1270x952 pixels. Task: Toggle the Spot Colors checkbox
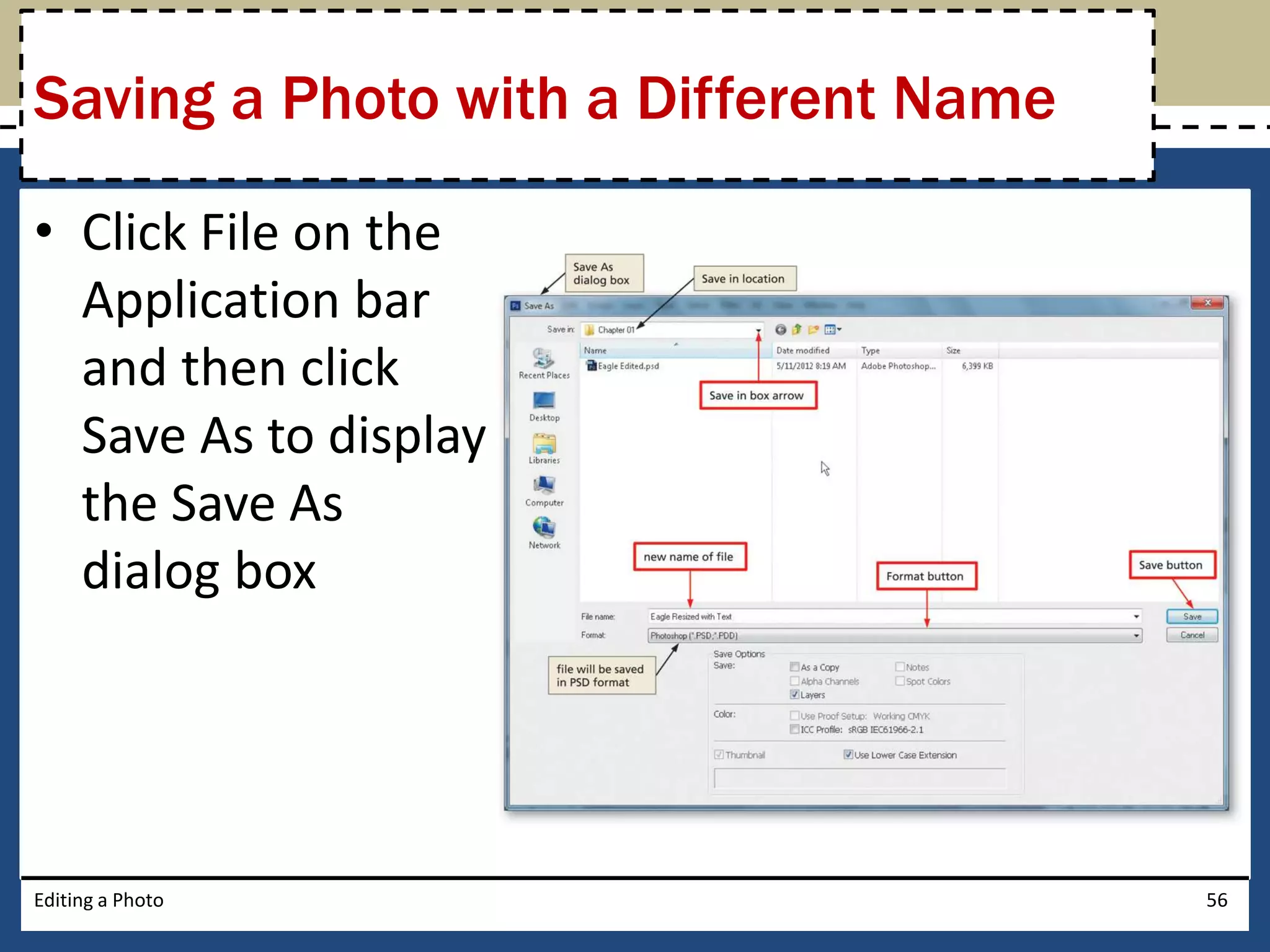point(900,681)
